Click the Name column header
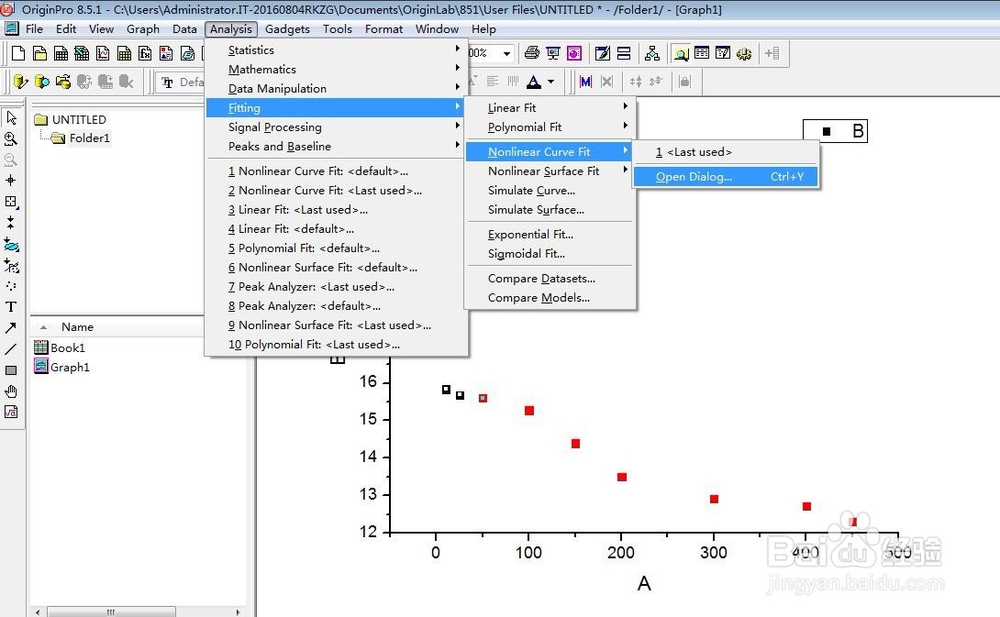The image size is (1000, 617). [x=77, y=327]
